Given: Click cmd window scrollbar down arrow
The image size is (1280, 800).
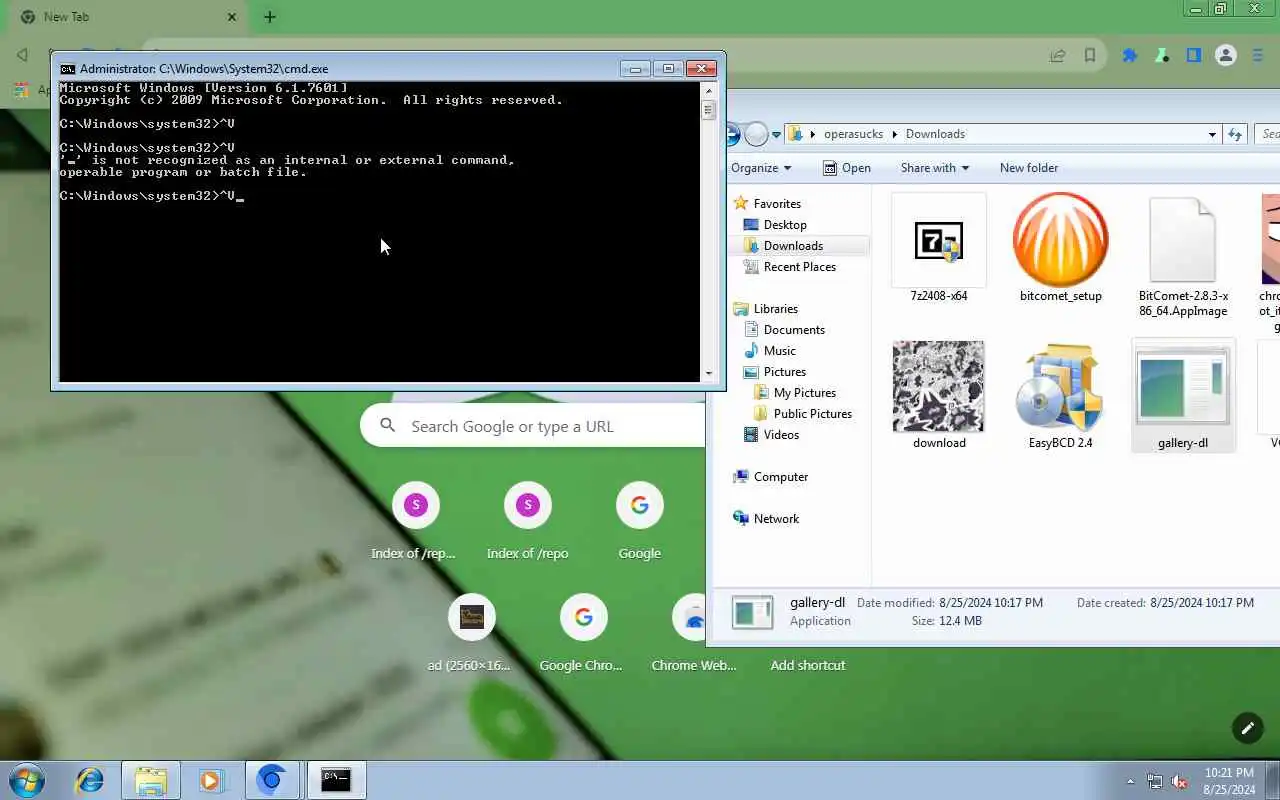Looking at the screenshot, I should [x=709, y=373].
